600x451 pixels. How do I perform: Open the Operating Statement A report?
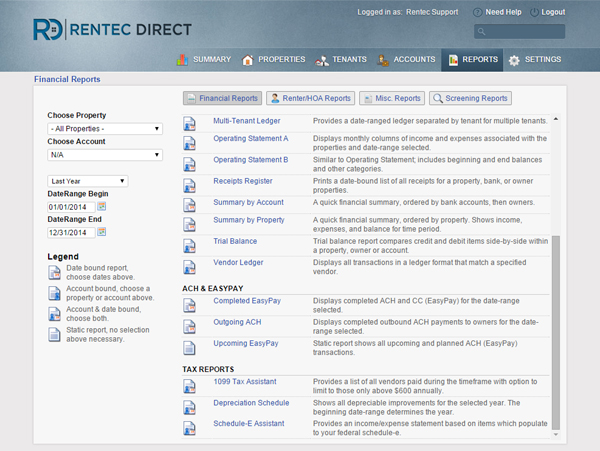(250, 139)
